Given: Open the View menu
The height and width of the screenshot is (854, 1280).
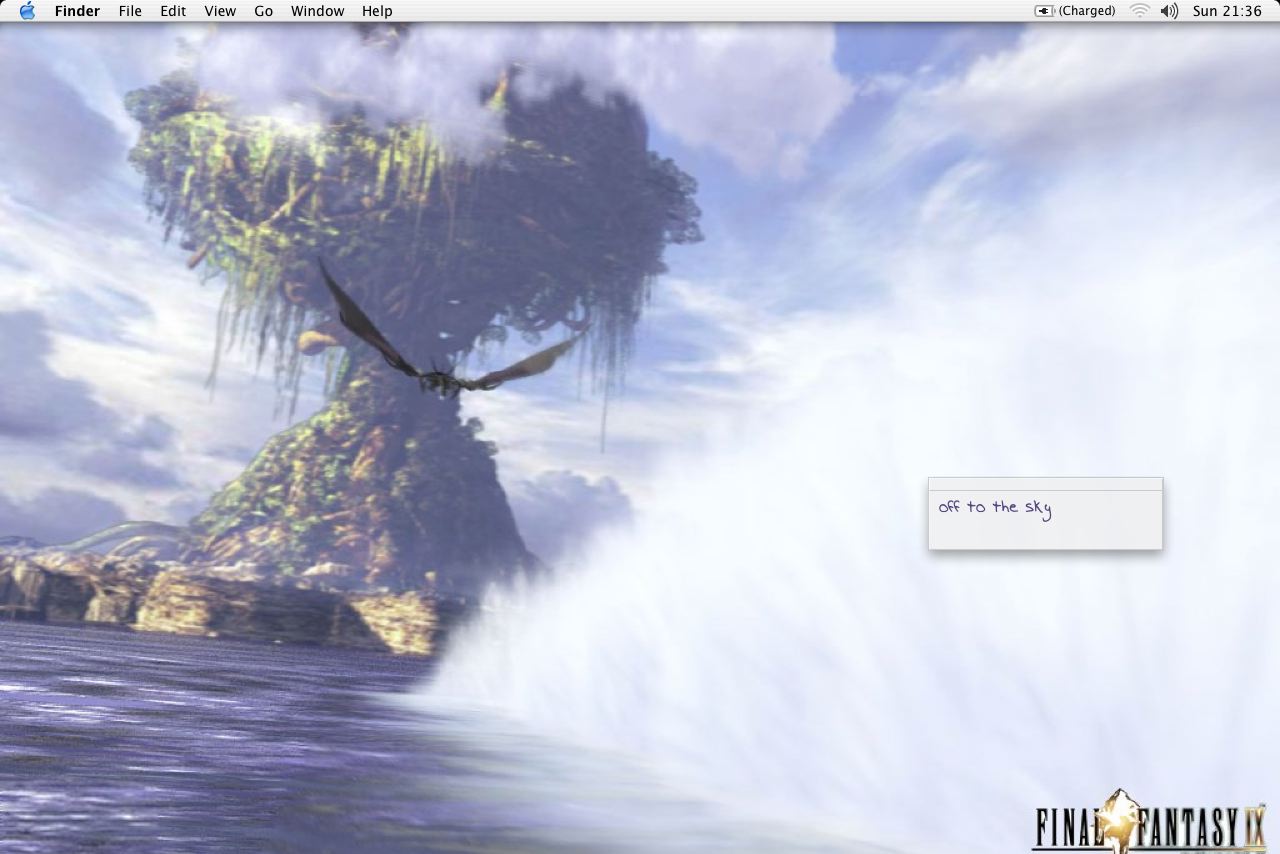Looking at the screenshot, I should tap(220, 11).
